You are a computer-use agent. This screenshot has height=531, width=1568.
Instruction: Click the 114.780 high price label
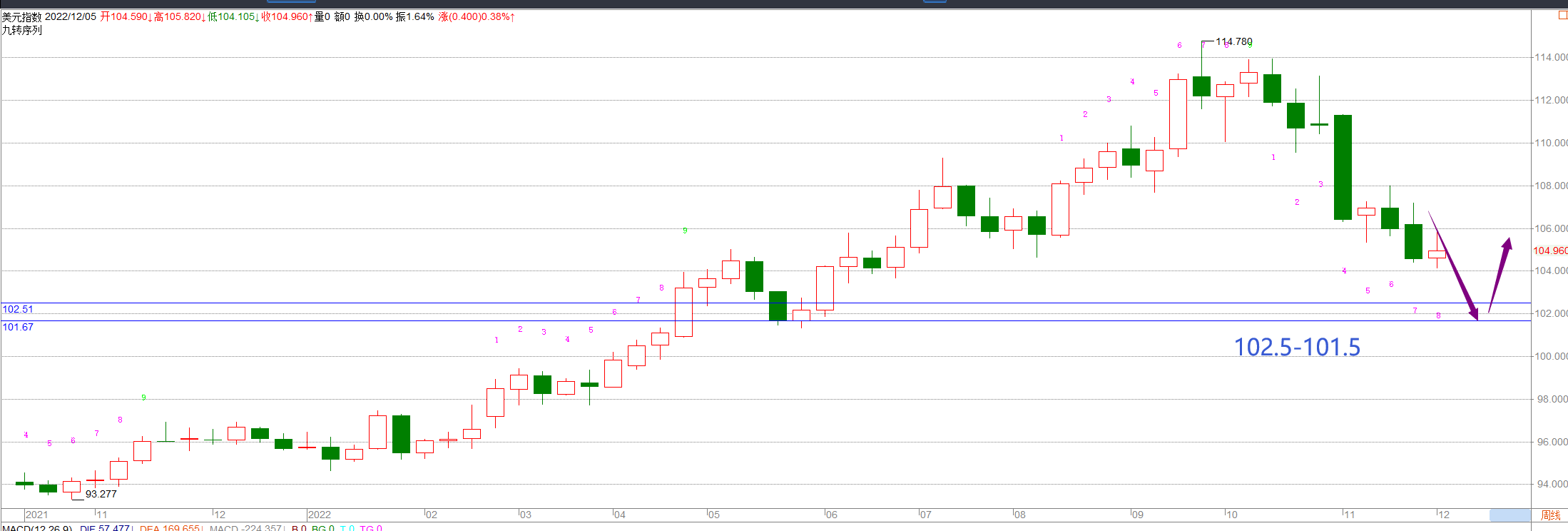(1234, 41)
